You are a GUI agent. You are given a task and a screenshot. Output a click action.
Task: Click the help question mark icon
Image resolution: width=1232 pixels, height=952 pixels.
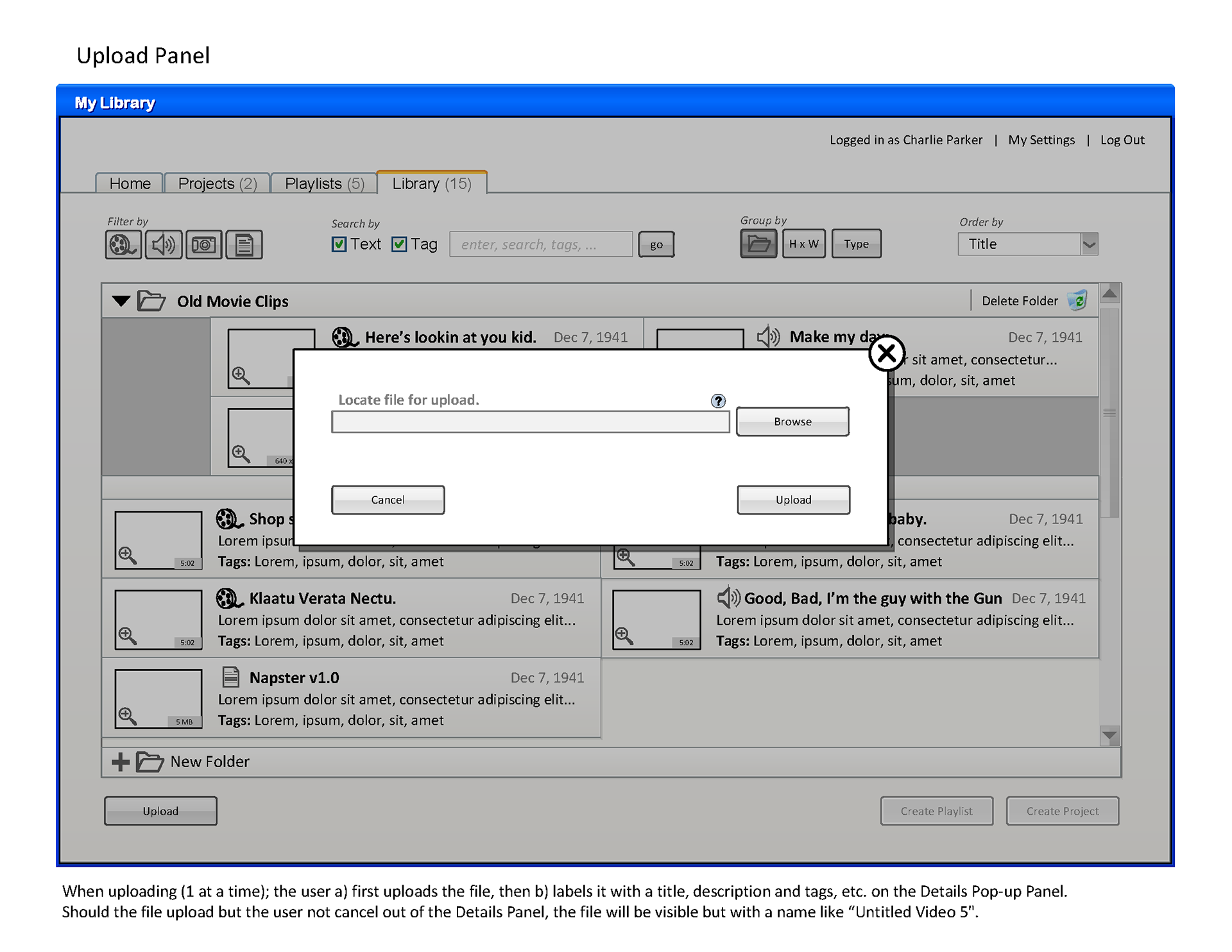tap(718, 401)
